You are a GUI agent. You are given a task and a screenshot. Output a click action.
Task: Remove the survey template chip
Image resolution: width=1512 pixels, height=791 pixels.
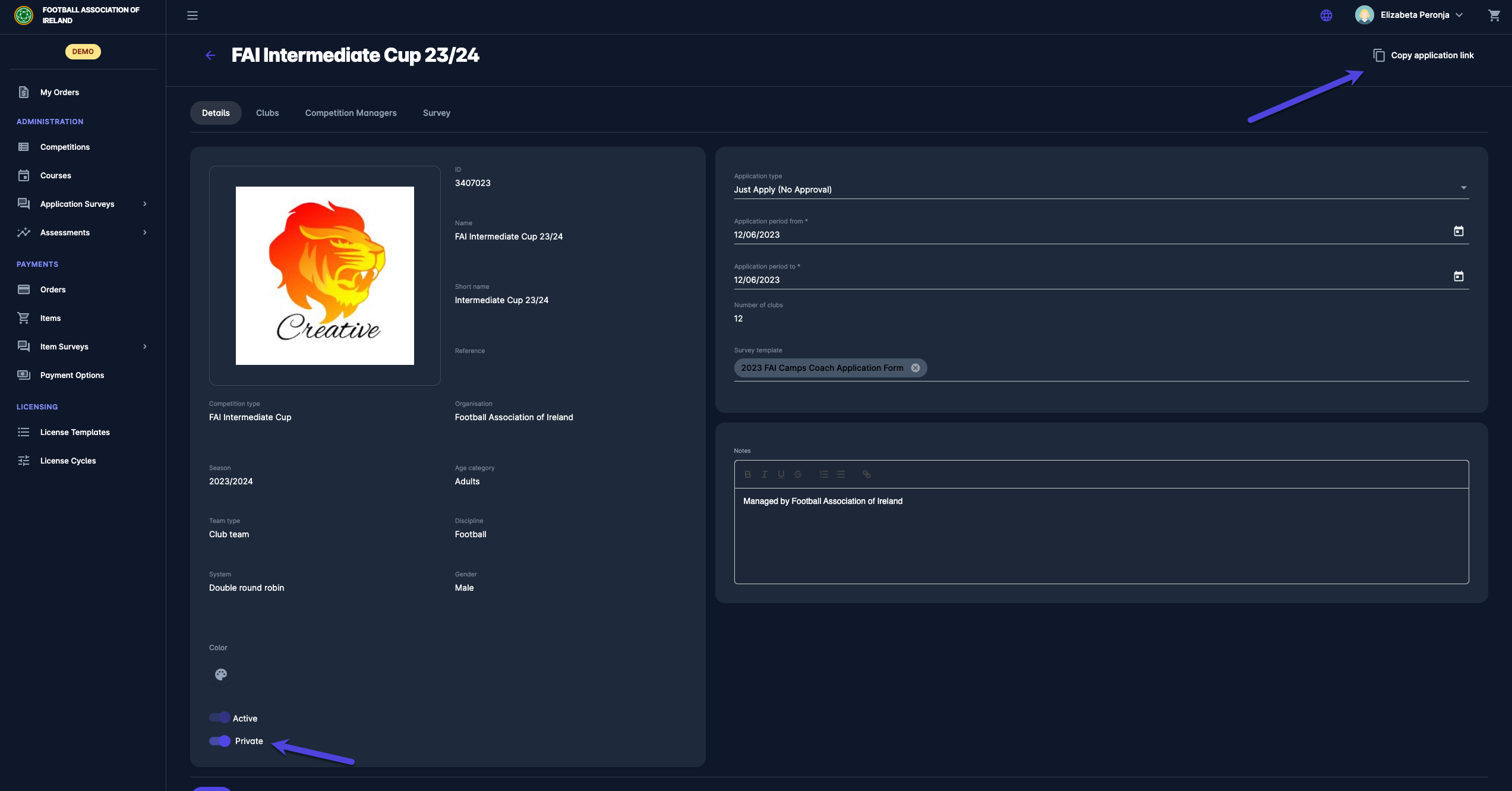(916, 368)
